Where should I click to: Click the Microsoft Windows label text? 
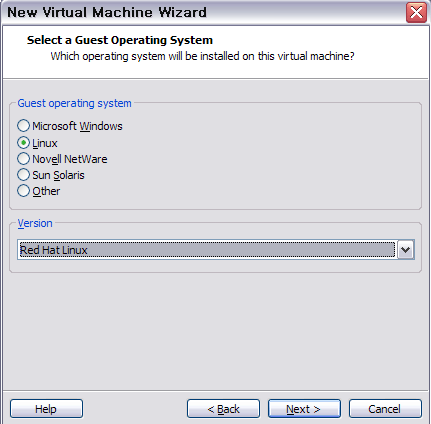pyautogui.click(x=77, y=126)
